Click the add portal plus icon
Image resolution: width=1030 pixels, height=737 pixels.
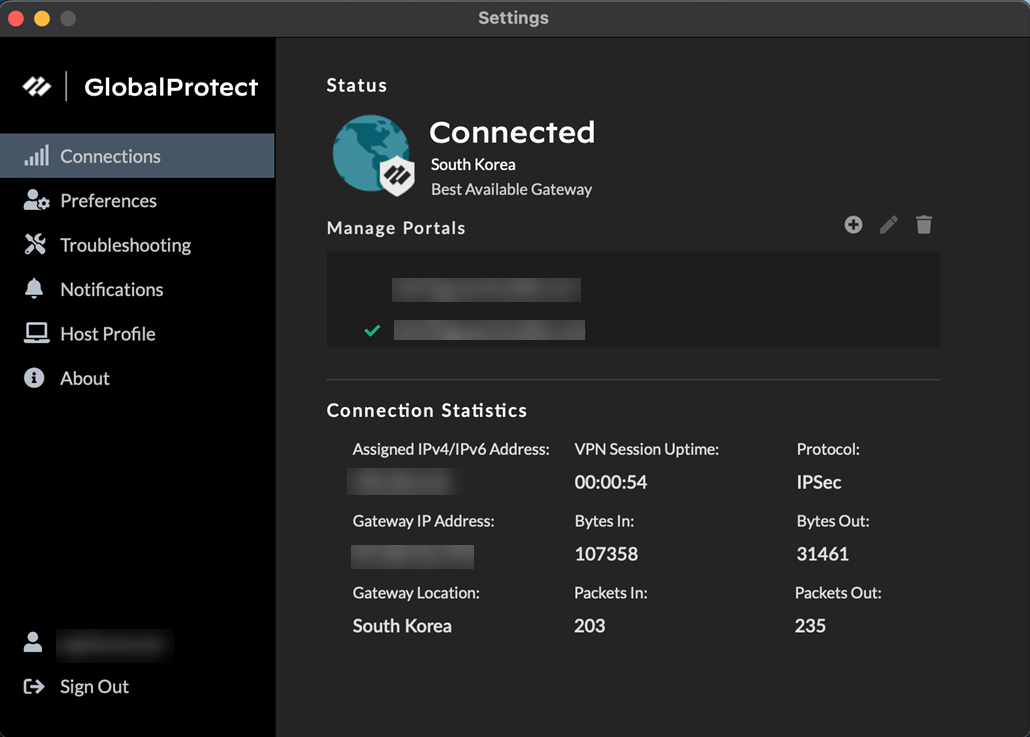853,225
